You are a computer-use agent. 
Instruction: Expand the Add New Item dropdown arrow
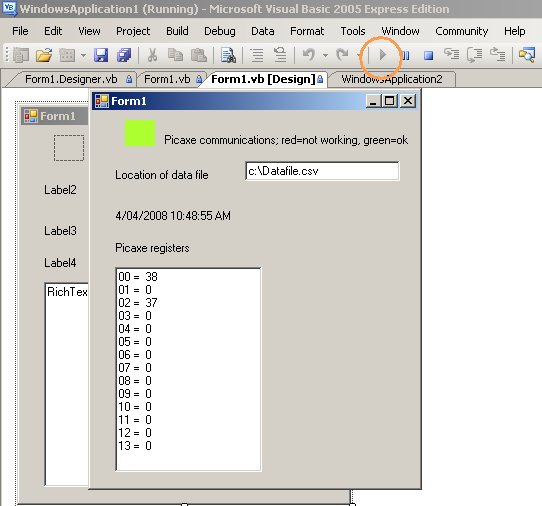click(83, 55)
